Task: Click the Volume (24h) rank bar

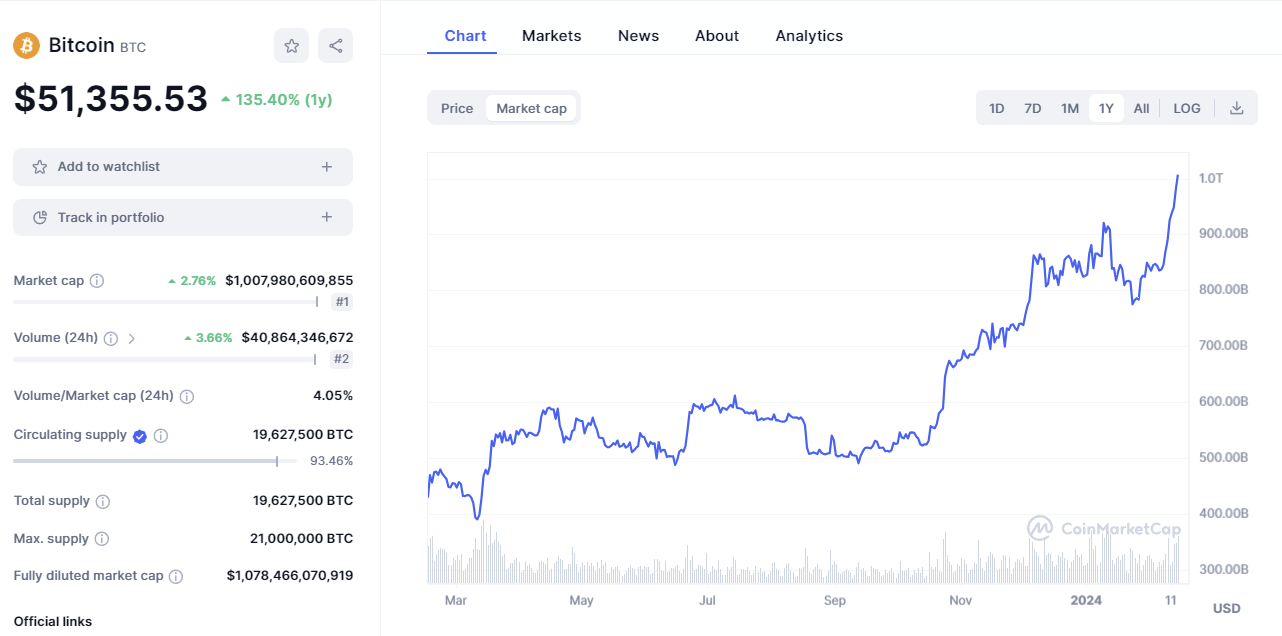Action: pyautogui.click(x=166, y=359)
